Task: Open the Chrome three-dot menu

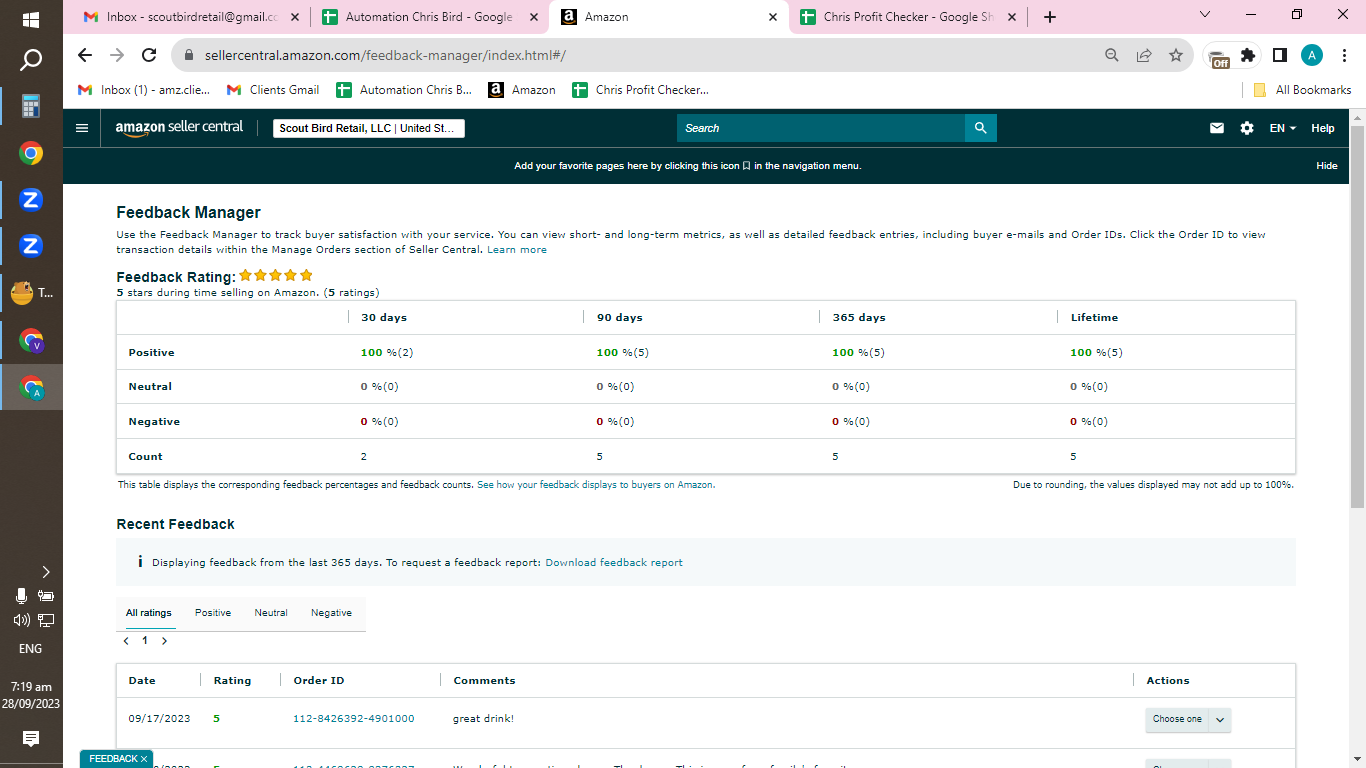Action: tap(1343, 55)
